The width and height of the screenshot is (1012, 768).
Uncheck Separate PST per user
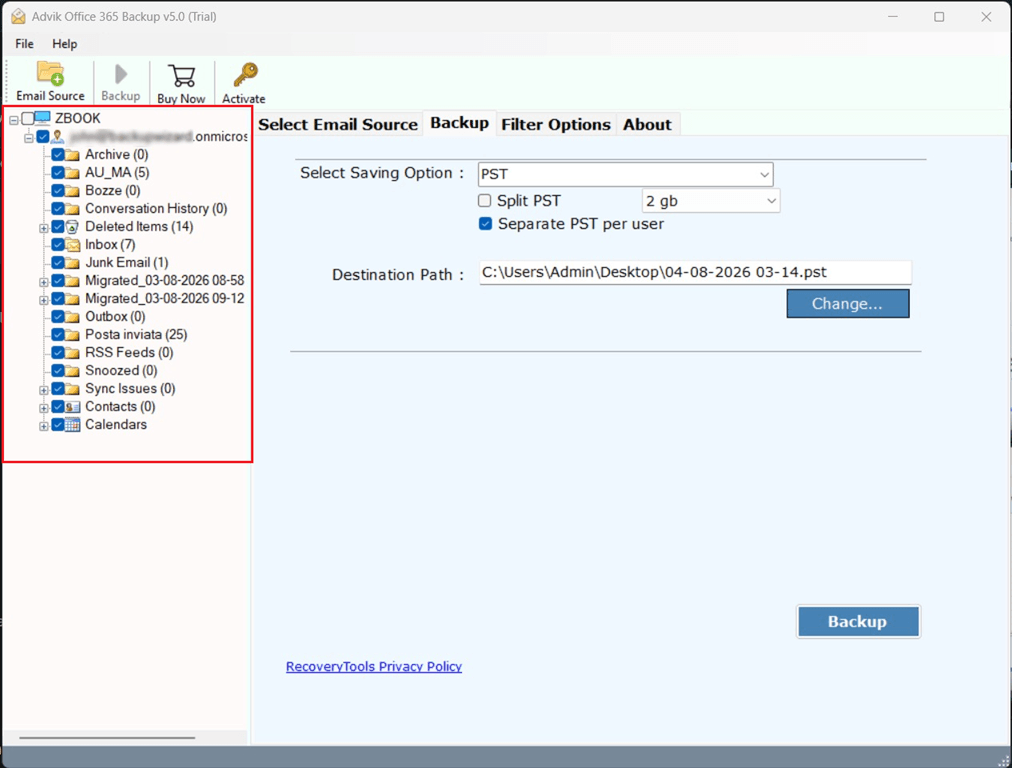tap(485, 224)
